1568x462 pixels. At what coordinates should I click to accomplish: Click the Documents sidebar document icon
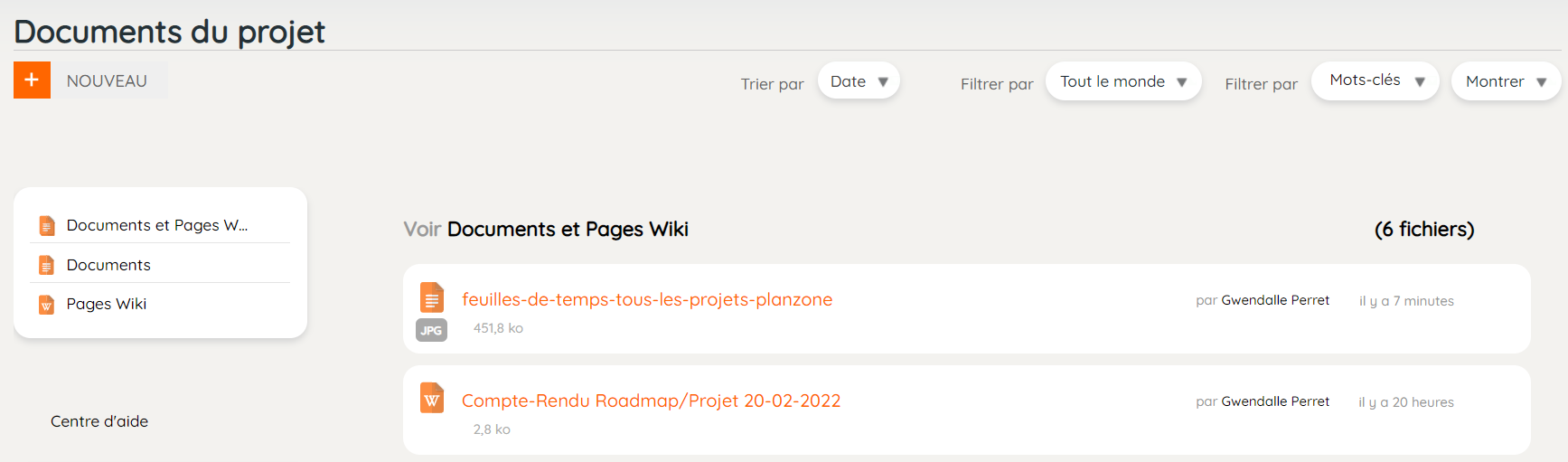47,265
